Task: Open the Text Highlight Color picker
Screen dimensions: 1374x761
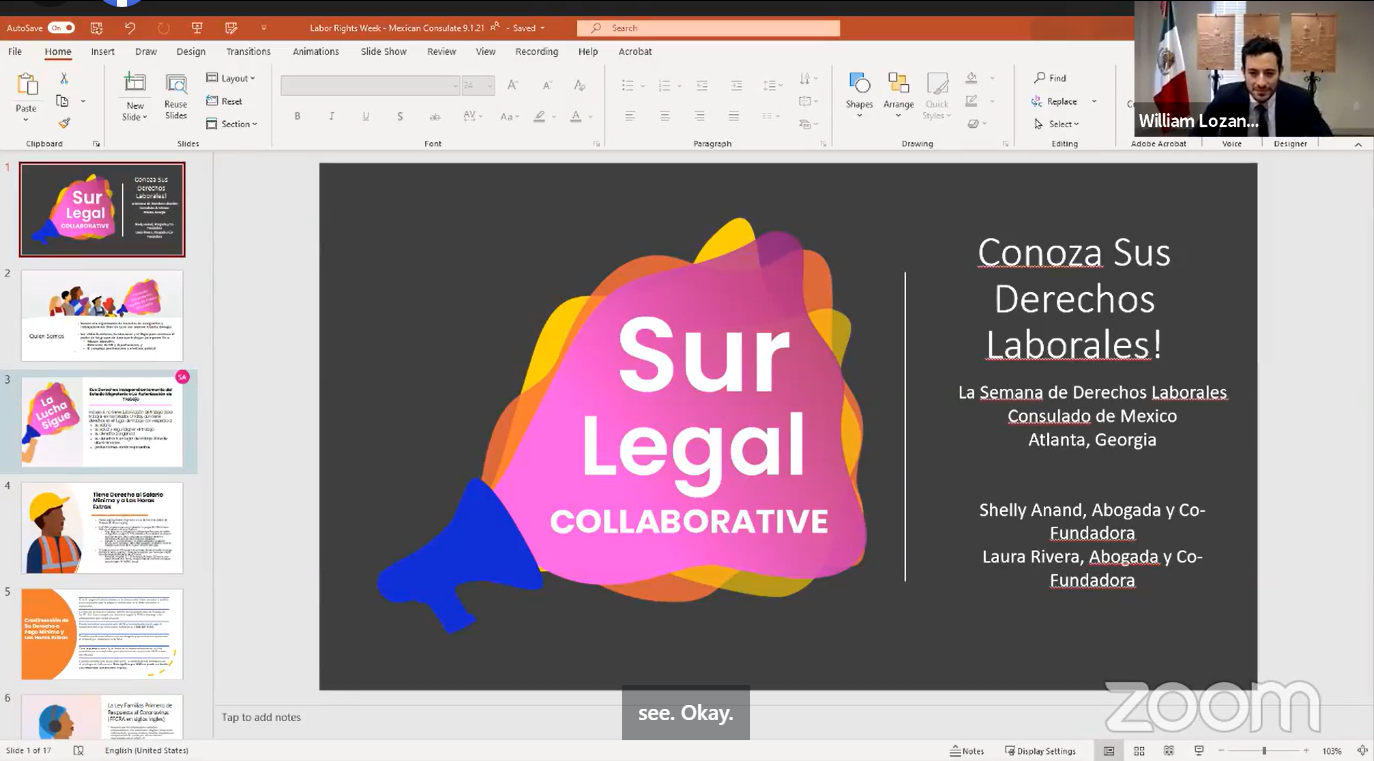Action: click(x=542, y=117)
